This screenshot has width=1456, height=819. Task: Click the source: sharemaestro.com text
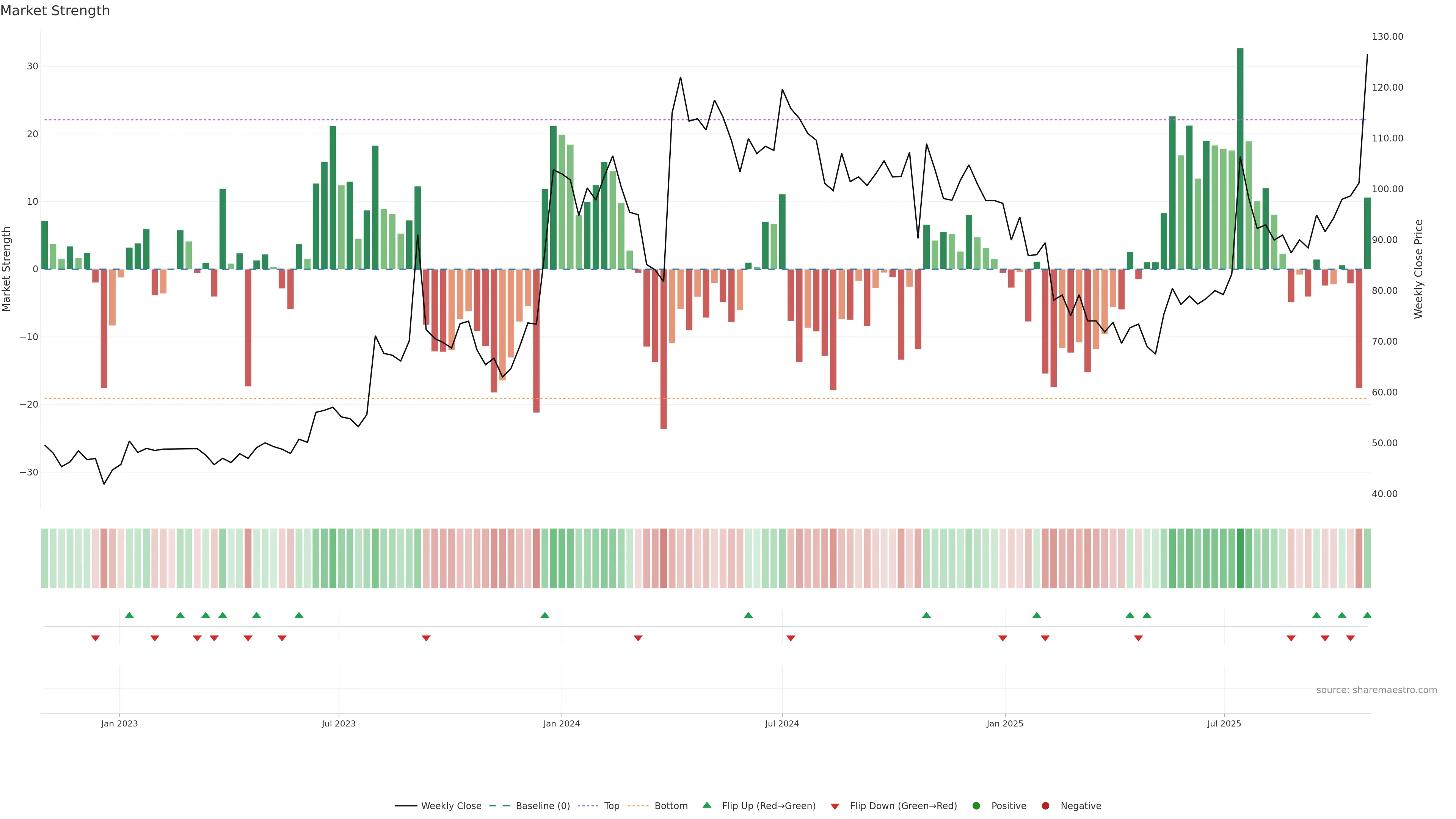click(1376, 690)
